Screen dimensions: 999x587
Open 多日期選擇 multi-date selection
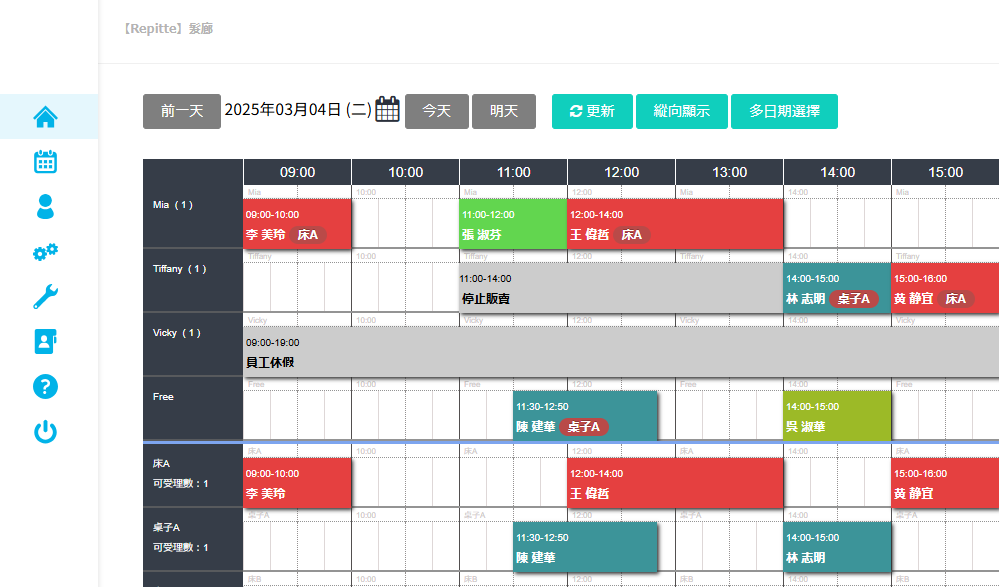tap(784, 111)
